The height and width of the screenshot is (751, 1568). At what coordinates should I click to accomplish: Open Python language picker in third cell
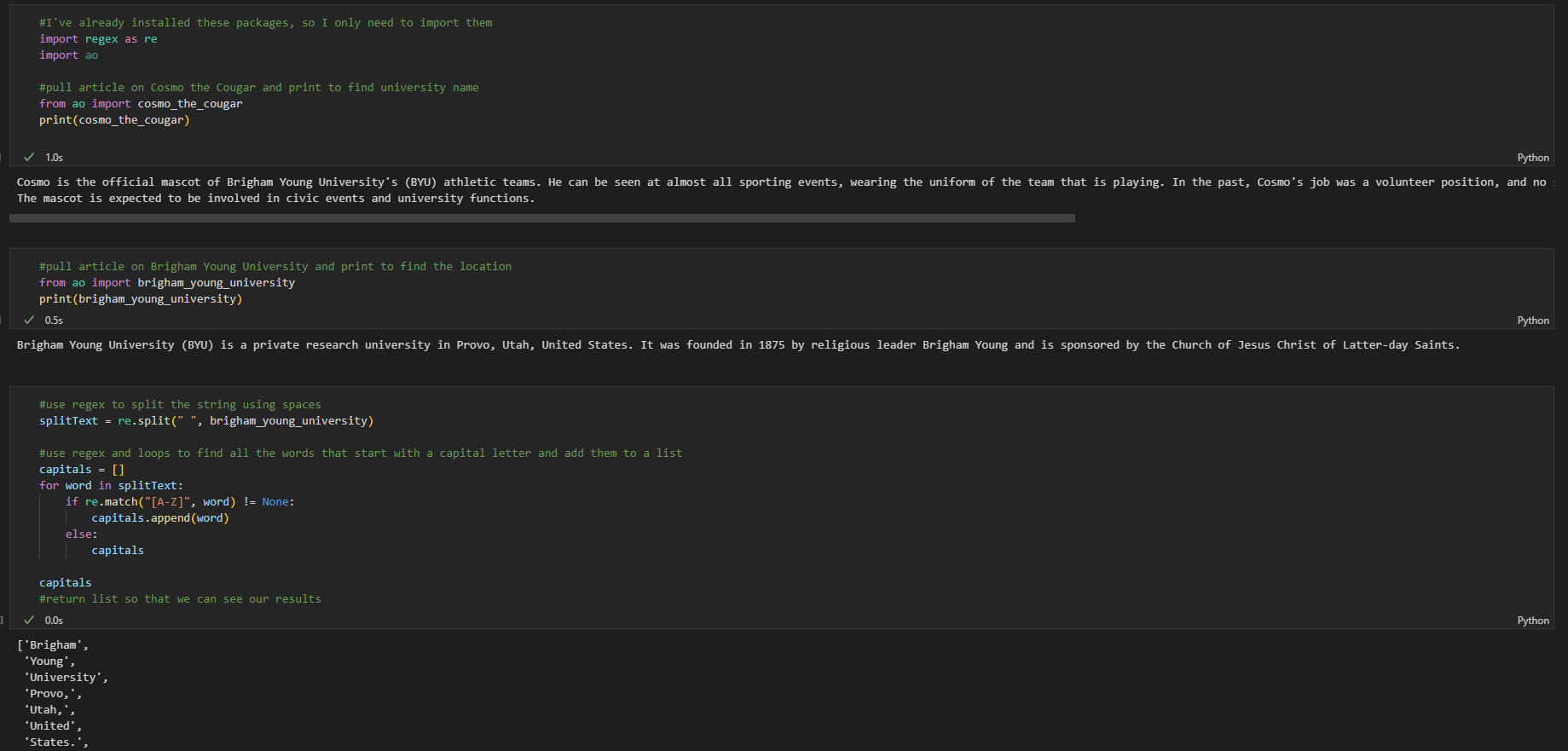pyautogui.click(x=1532, y=621)
